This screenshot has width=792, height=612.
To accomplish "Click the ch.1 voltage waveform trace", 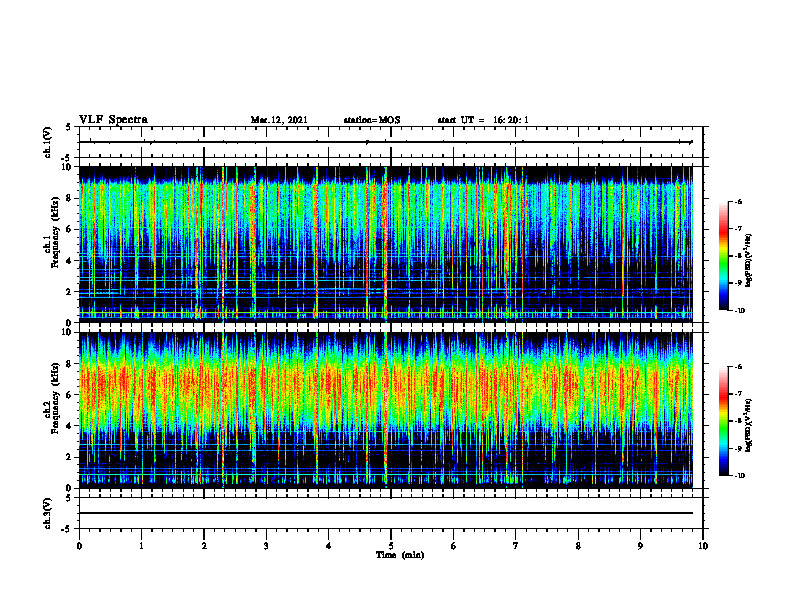I will [386, 142].
